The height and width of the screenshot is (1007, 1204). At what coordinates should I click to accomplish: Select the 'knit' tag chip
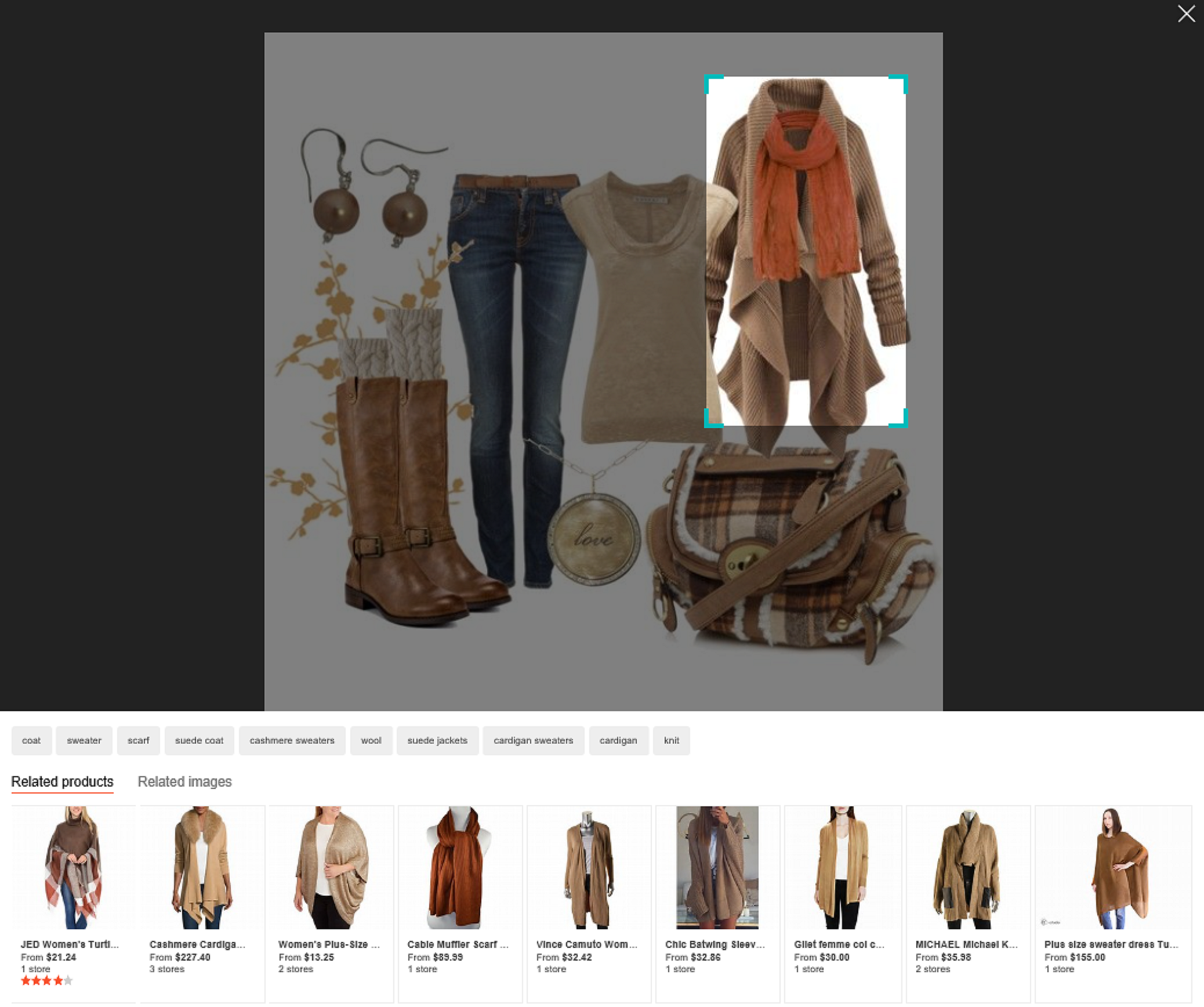(x=671, y=741)
